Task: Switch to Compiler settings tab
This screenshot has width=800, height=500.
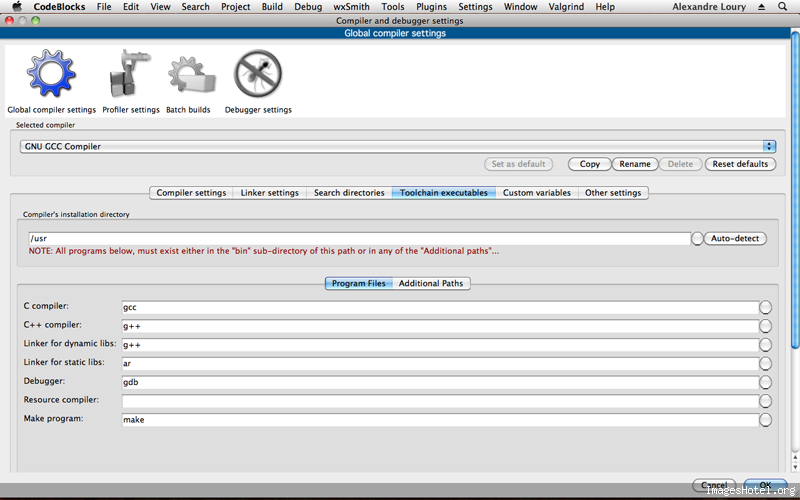Action: (191, 193)
